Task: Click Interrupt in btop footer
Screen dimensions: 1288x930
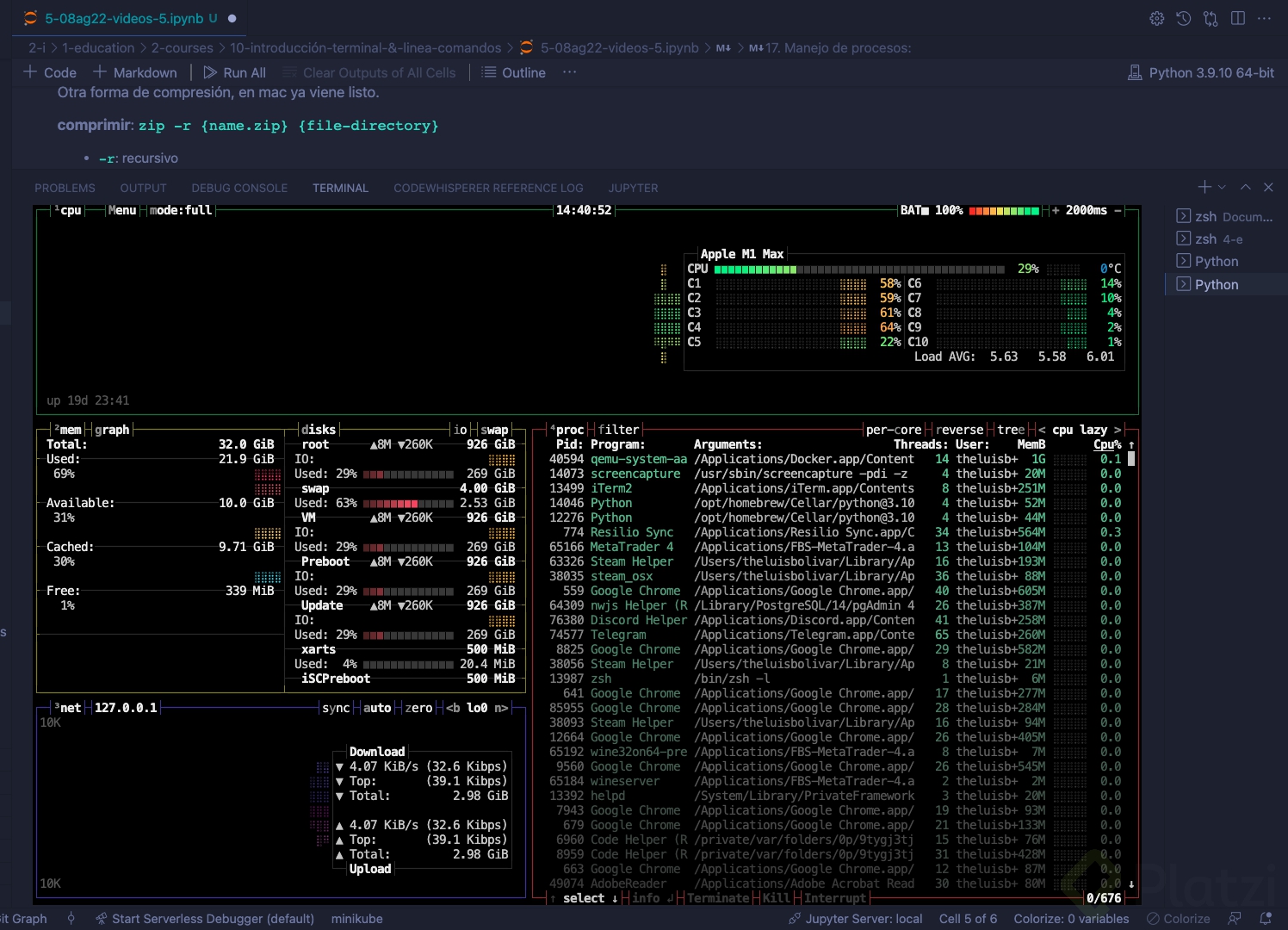Action: point(835,898)
